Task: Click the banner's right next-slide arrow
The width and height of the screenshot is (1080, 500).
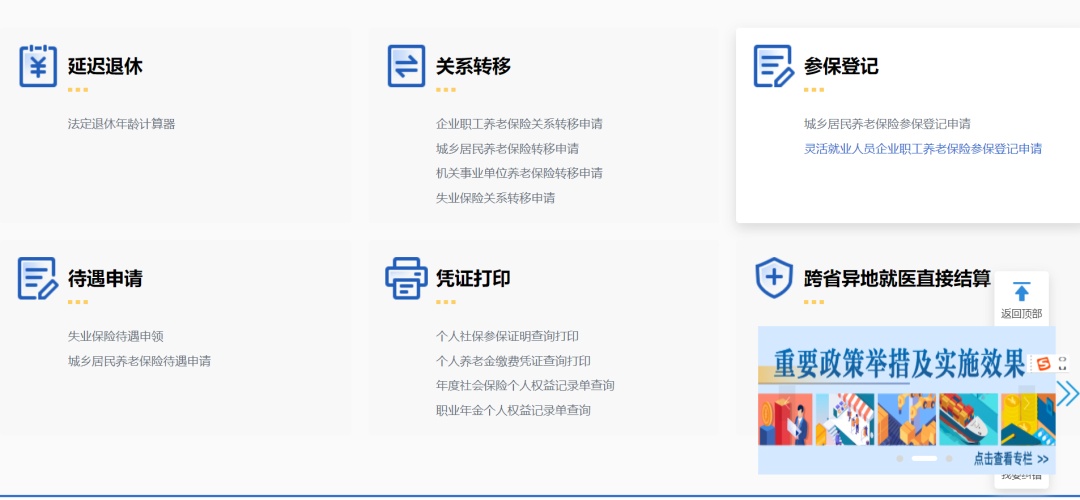Action: (1027, 404)
